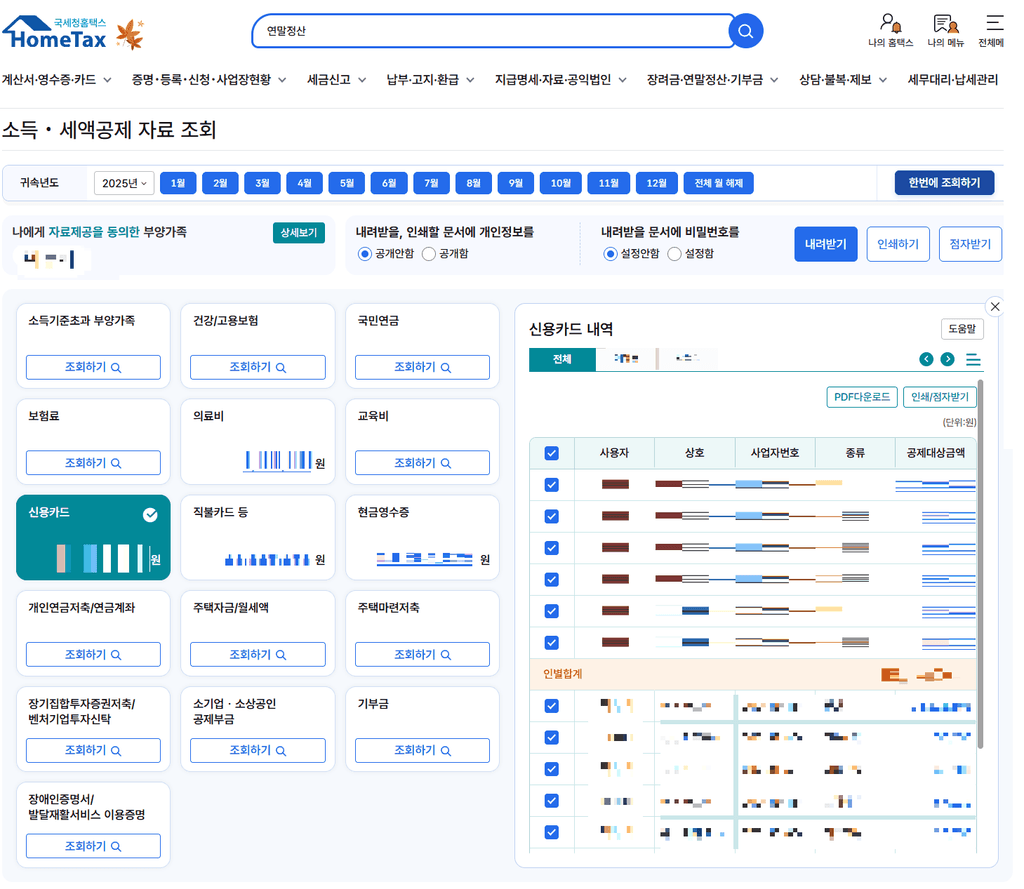The image size is (1024, 889).
Task: Open 장려금·연말정산·기부금 menu
Action: pos(712,80)
